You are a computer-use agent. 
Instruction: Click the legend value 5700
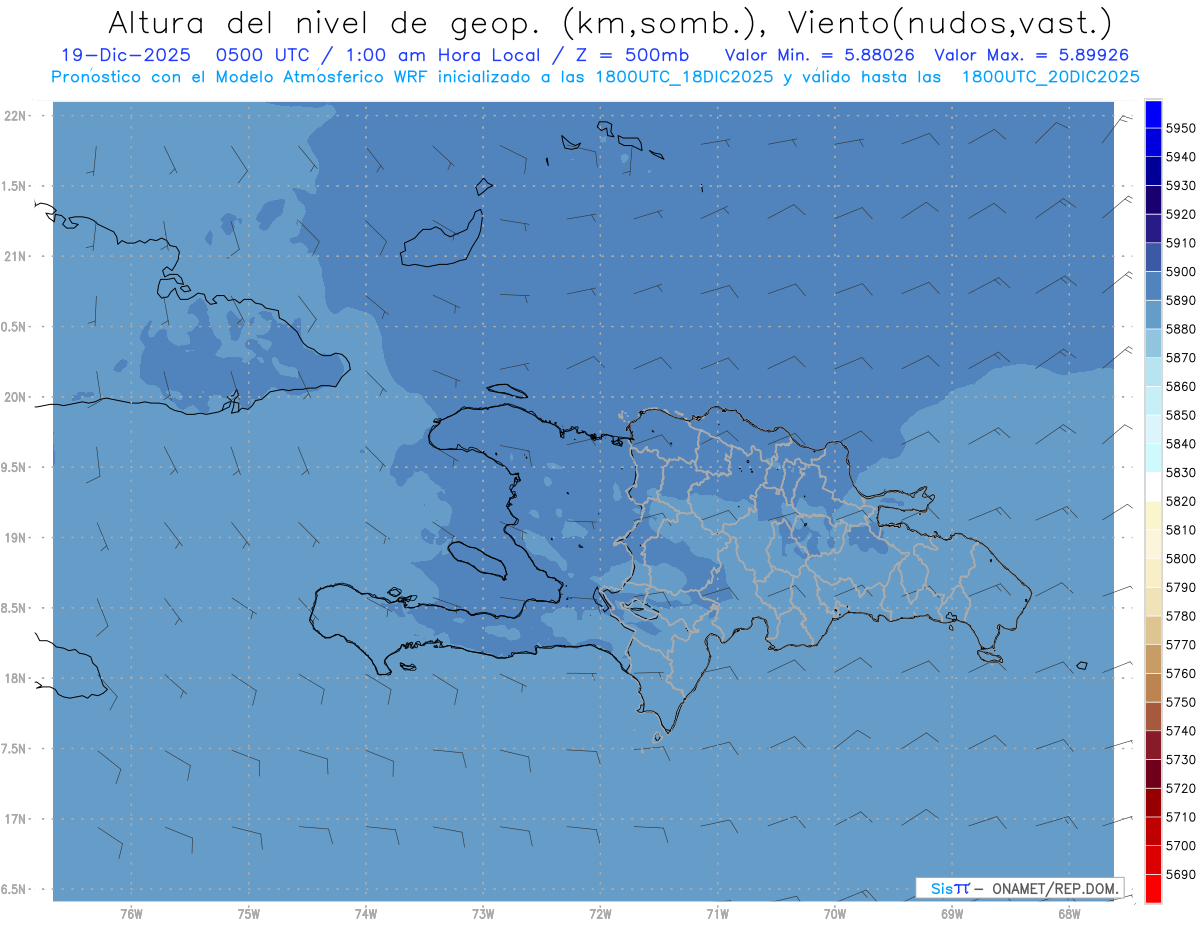click(x=1181, y=846)
